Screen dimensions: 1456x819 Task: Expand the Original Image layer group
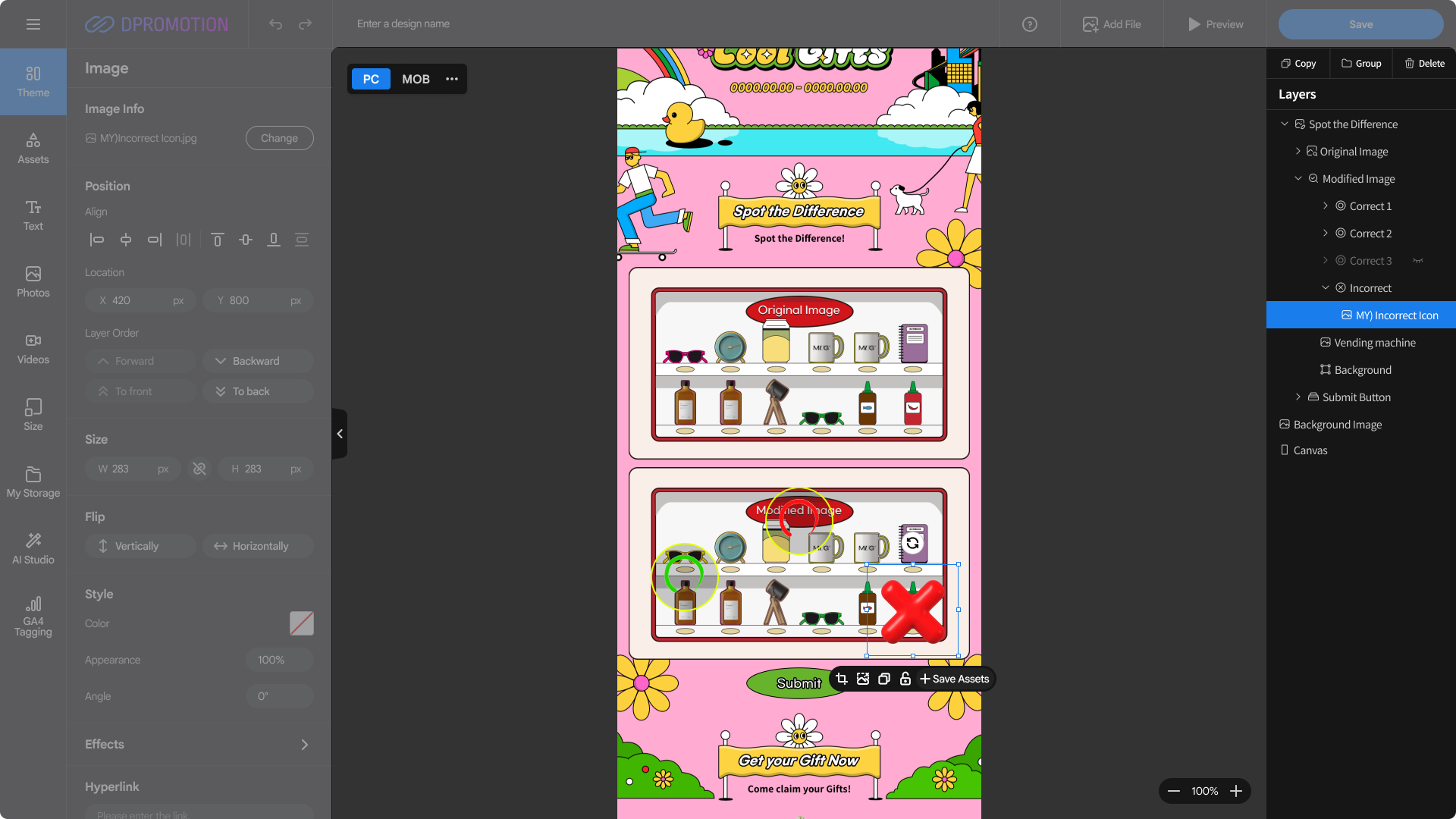pos(1298,152)
